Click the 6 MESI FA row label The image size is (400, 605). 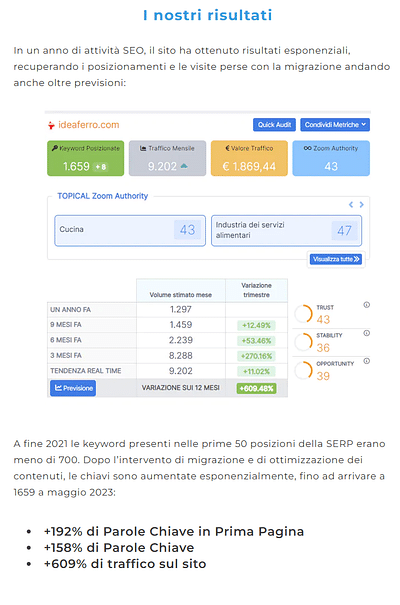(66, 340)
